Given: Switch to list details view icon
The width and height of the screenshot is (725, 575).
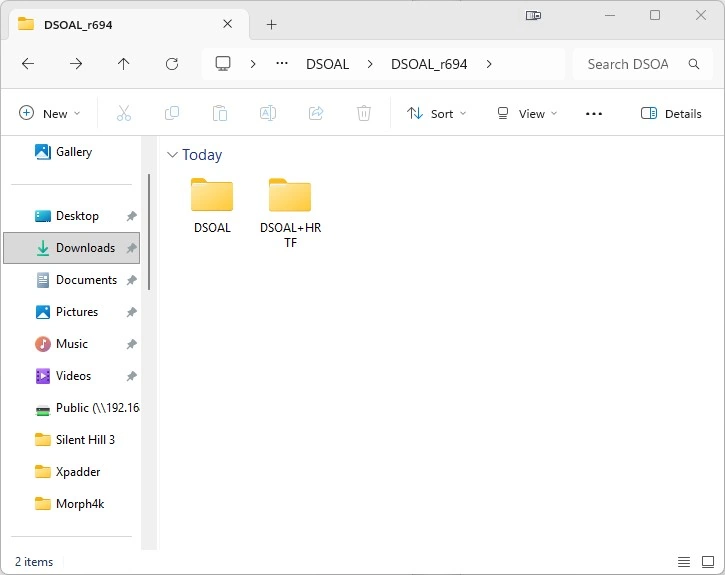Looking at the screenshot, I should tap(684, 562).
